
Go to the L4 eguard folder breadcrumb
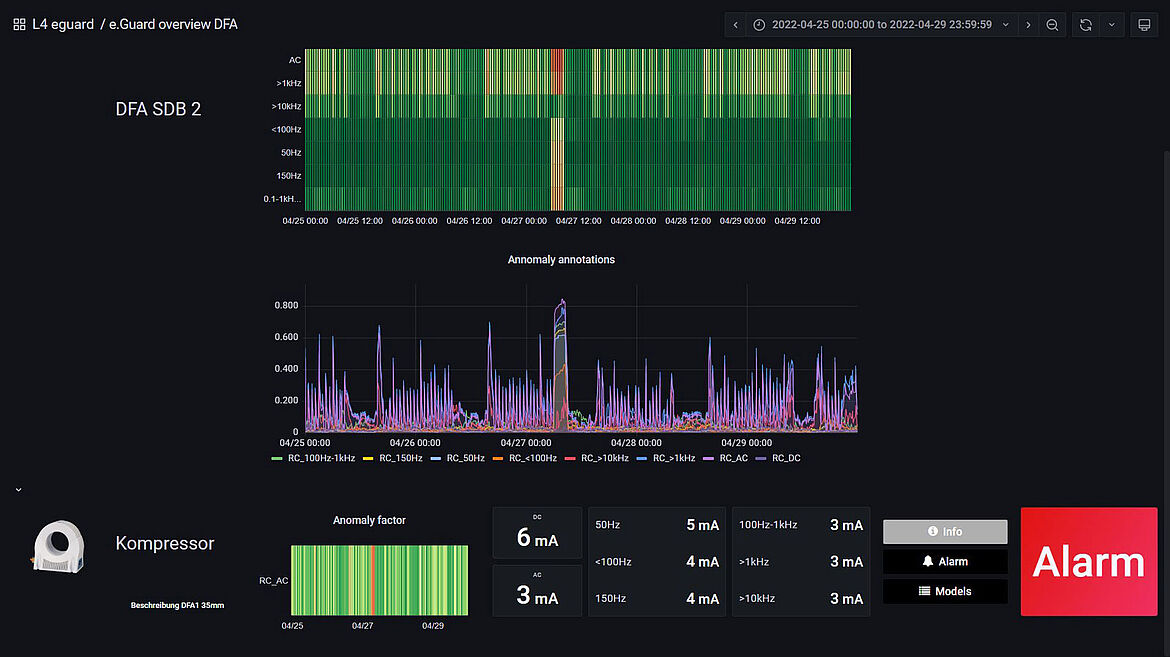[63, 24]
